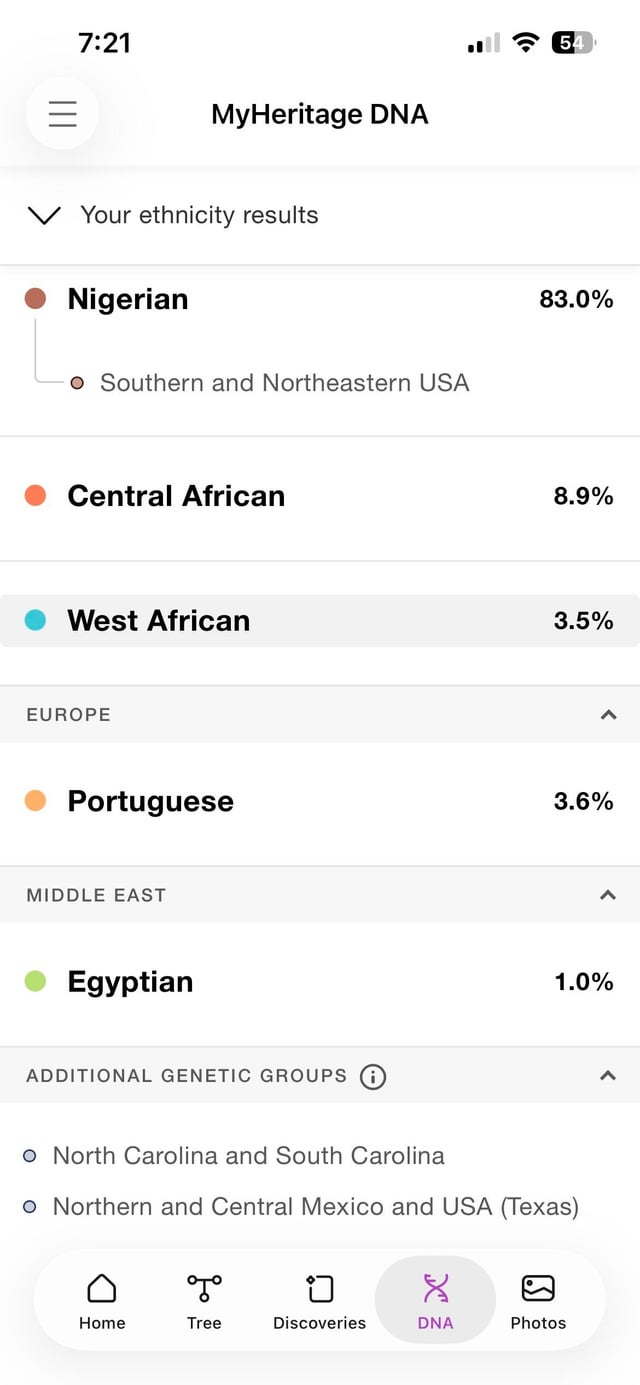Tap the info icon next to Additional Genetic Groups
This screenshot has width=640, height=1385.
tap(372, 1076)
